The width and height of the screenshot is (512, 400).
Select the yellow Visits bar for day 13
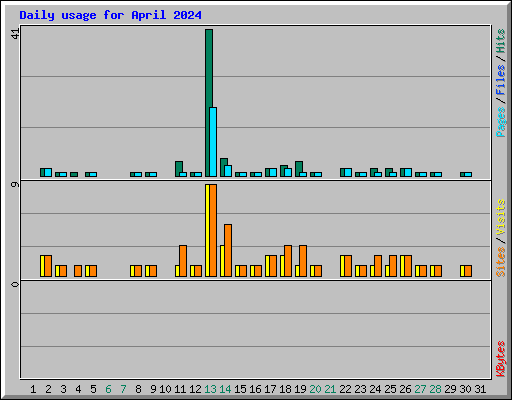(x=207, y=230)
